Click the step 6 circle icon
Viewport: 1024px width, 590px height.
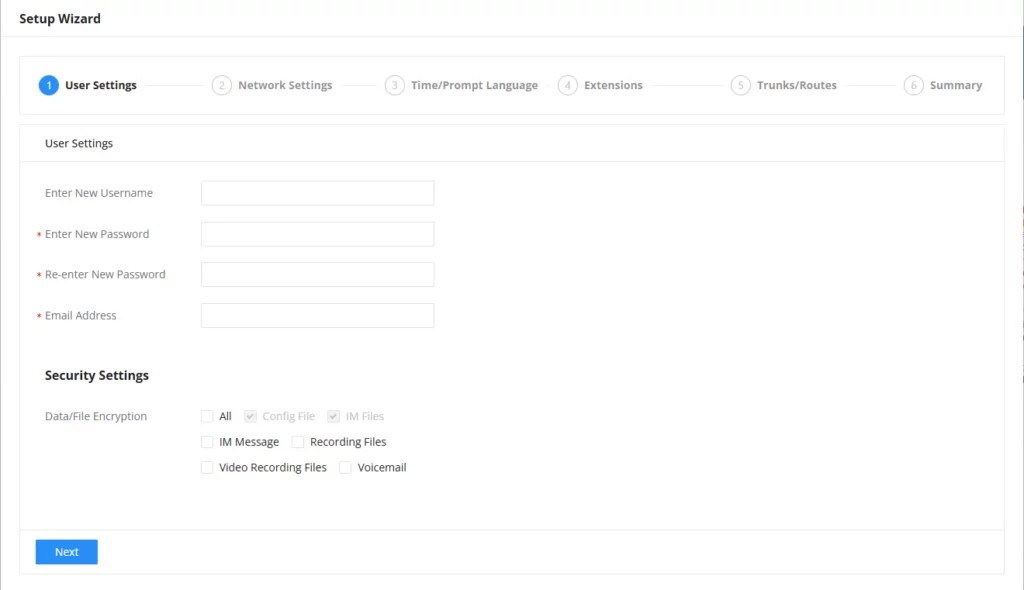(x=914, y=85)
